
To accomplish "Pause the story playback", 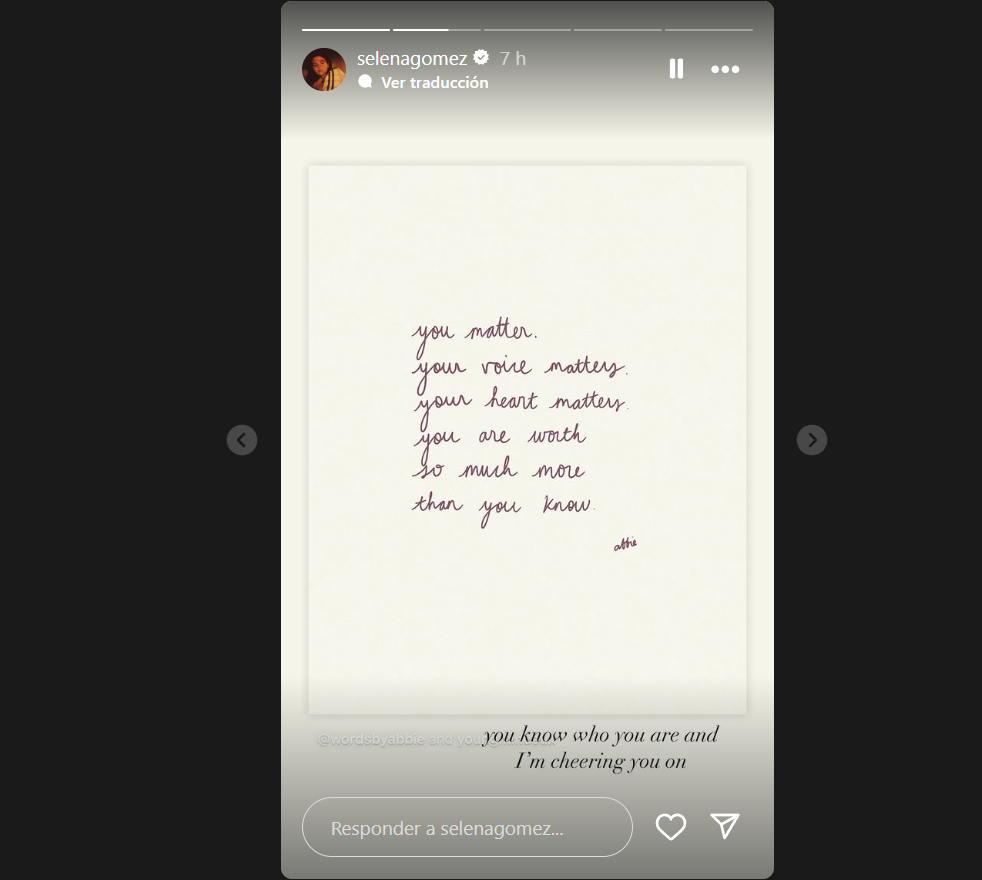I will pos(676,69).
